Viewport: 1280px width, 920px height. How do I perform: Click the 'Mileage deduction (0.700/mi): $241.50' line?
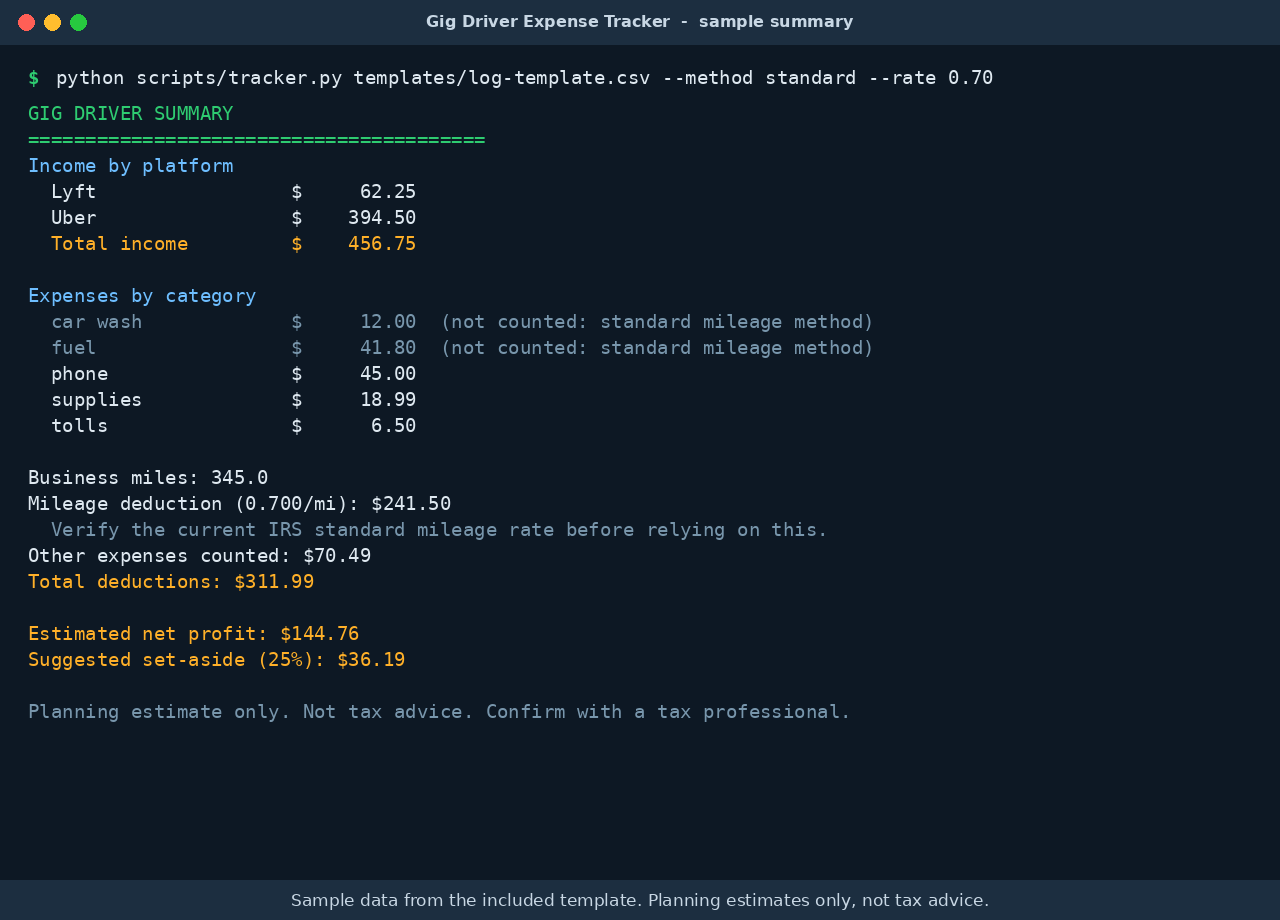[240, 504]
